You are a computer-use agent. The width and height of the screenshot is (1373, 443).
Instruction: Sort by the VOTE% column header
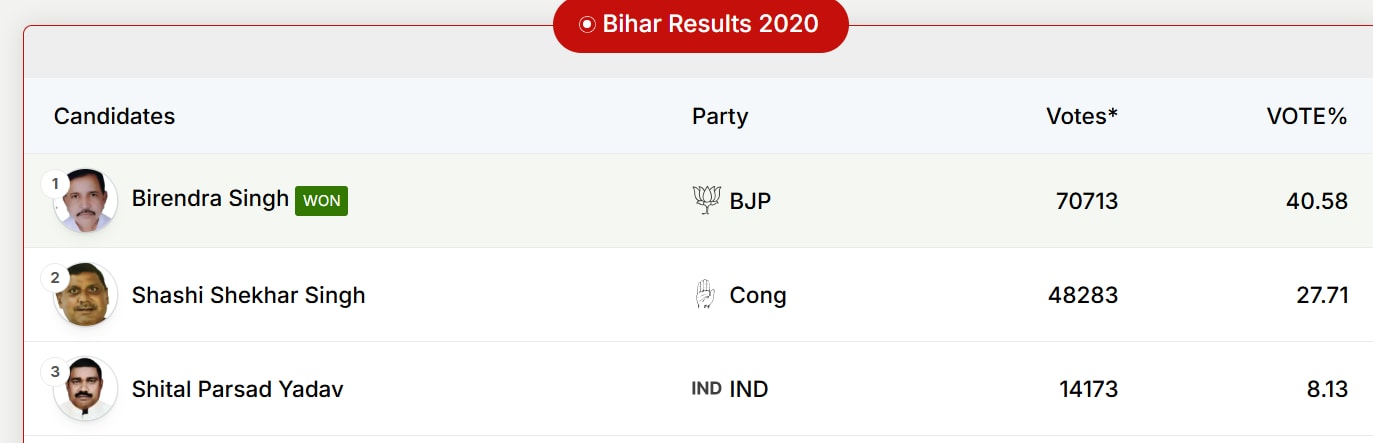(1307, 116)
